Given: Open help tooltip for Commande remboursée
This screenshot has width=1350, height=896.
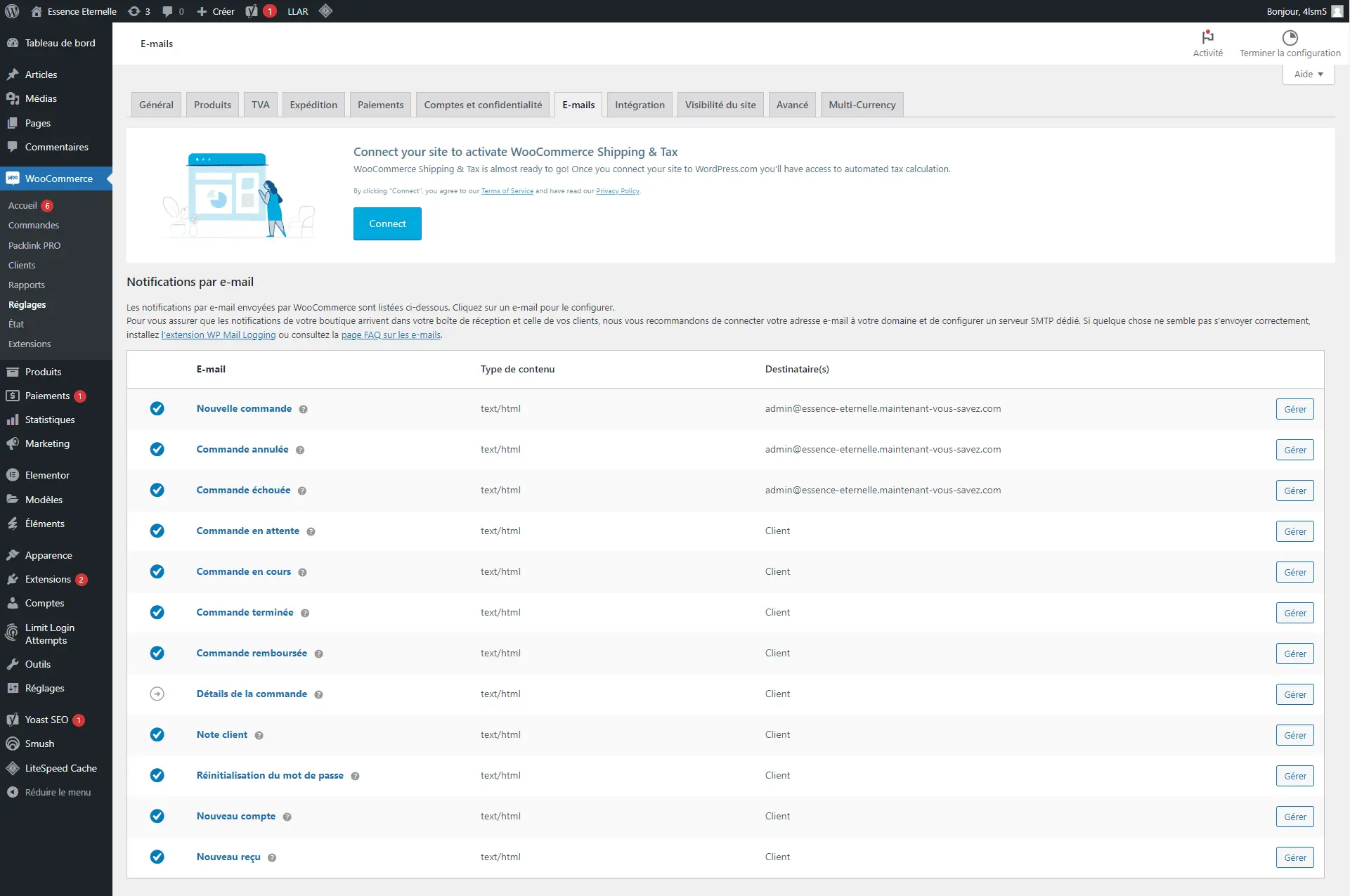Looking at the screenshot, I should (x=318, y=654).
